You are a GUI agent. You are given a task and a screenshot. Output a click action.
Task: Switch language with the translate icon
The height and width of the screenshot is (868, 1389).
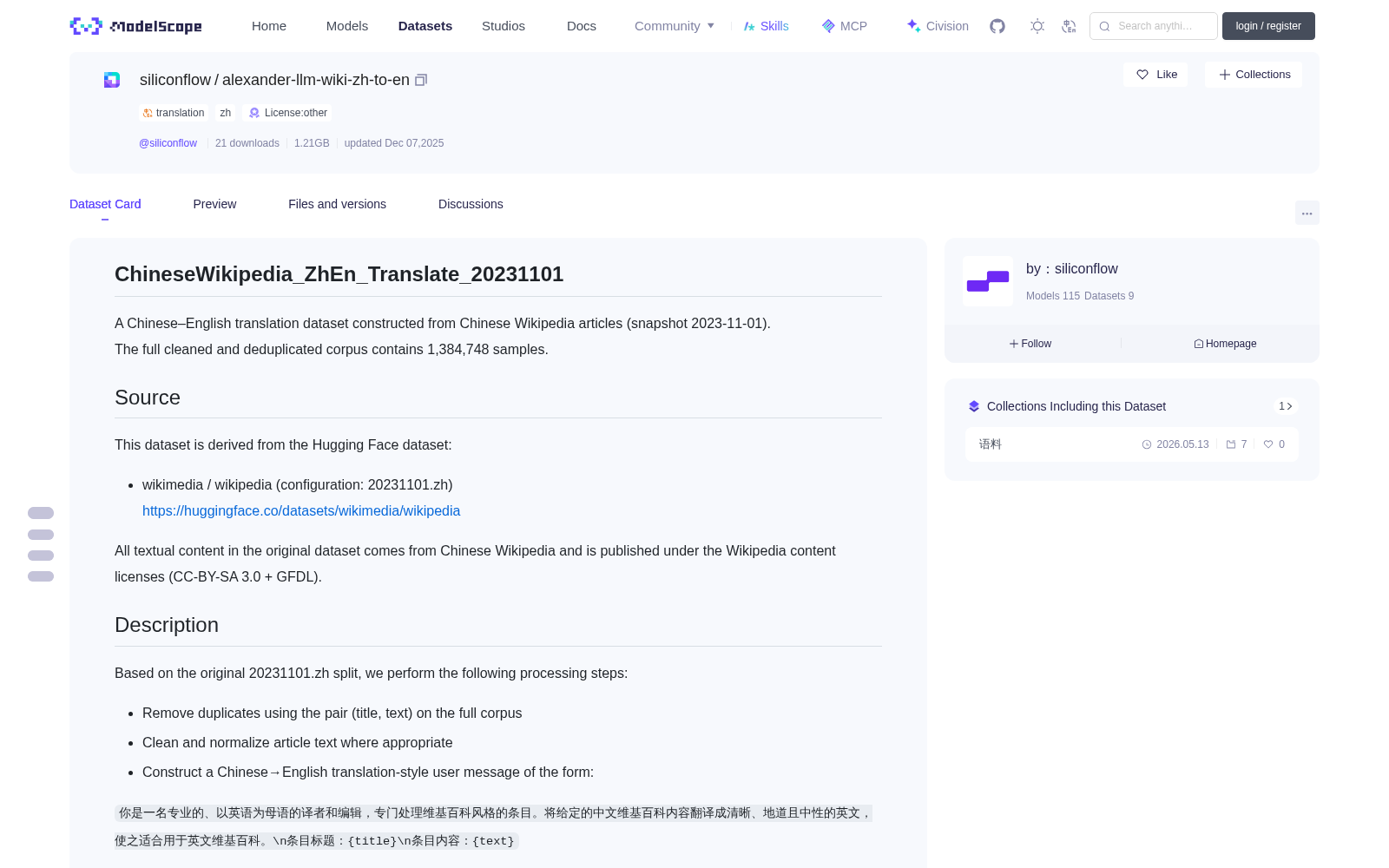(x=1070, y=26)
